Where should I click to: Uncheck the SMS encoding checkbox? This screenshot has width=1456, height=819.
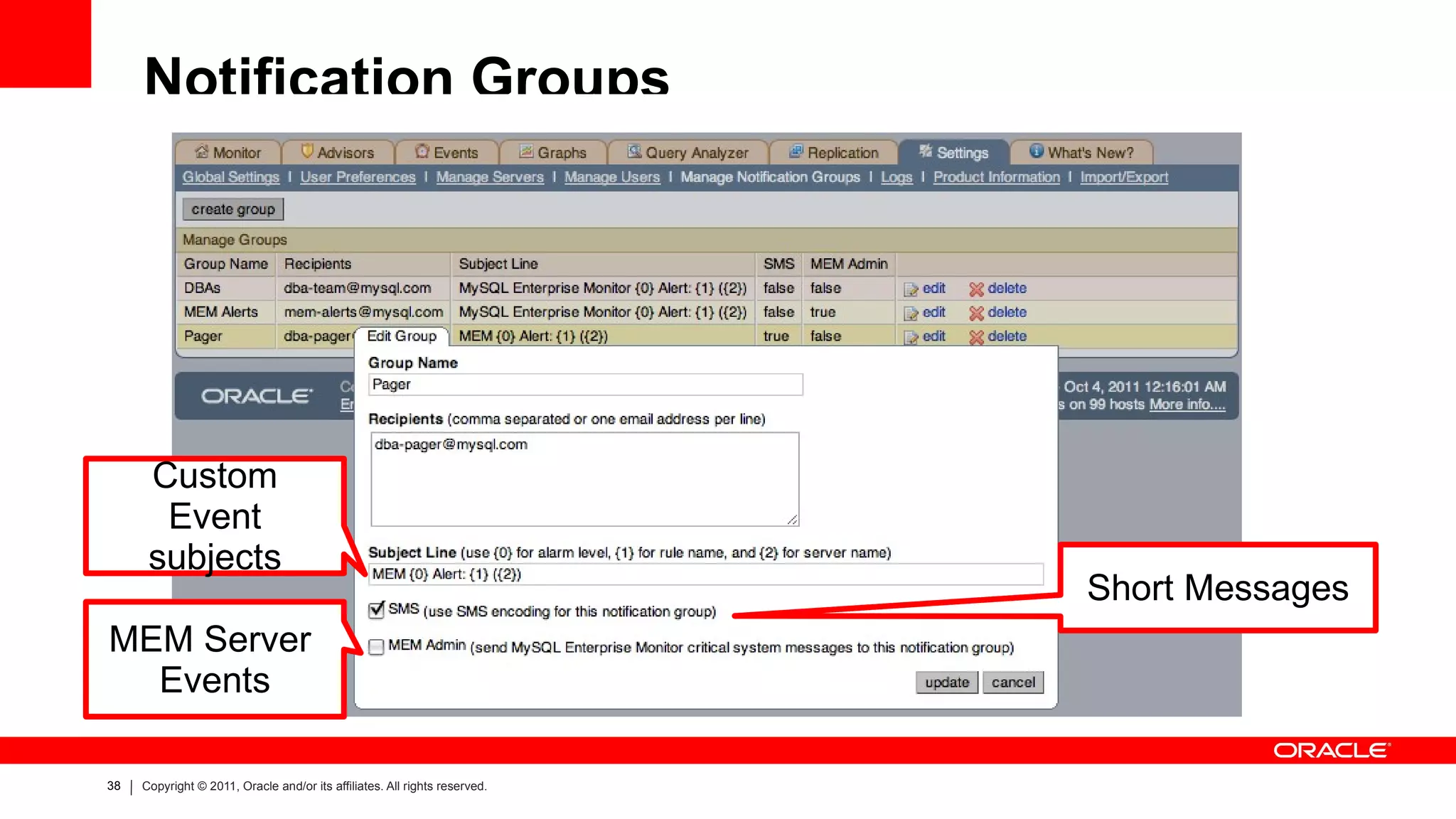(x=376, y=610)
